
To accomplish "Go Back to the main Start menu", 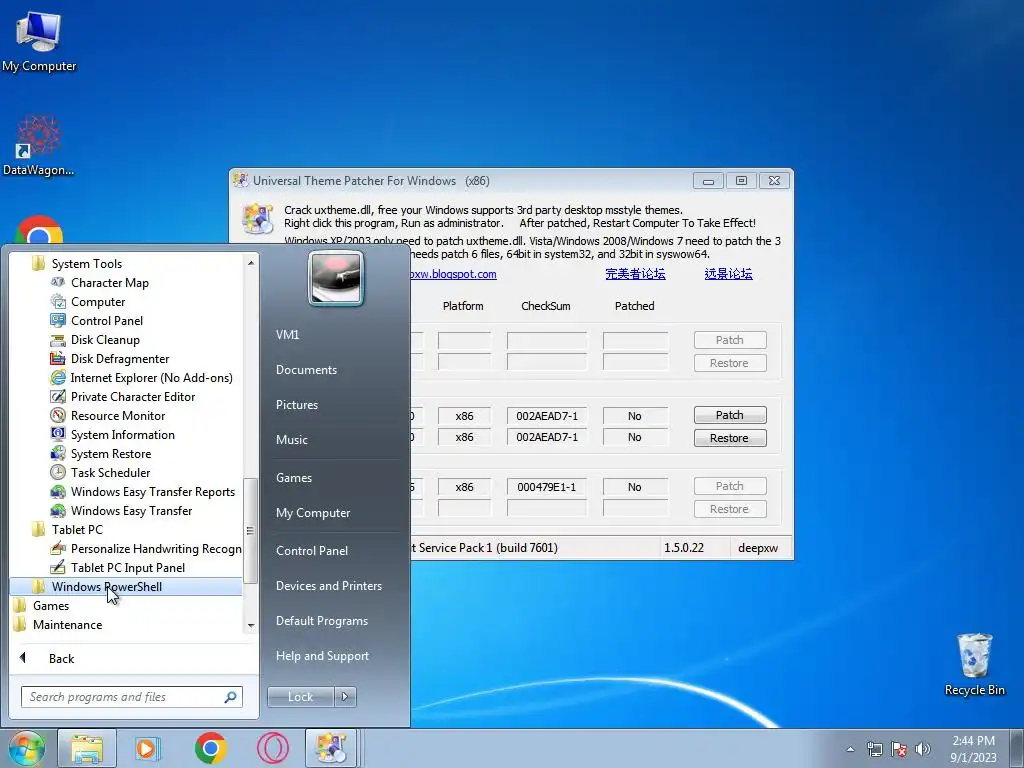I will coord(61,658).
